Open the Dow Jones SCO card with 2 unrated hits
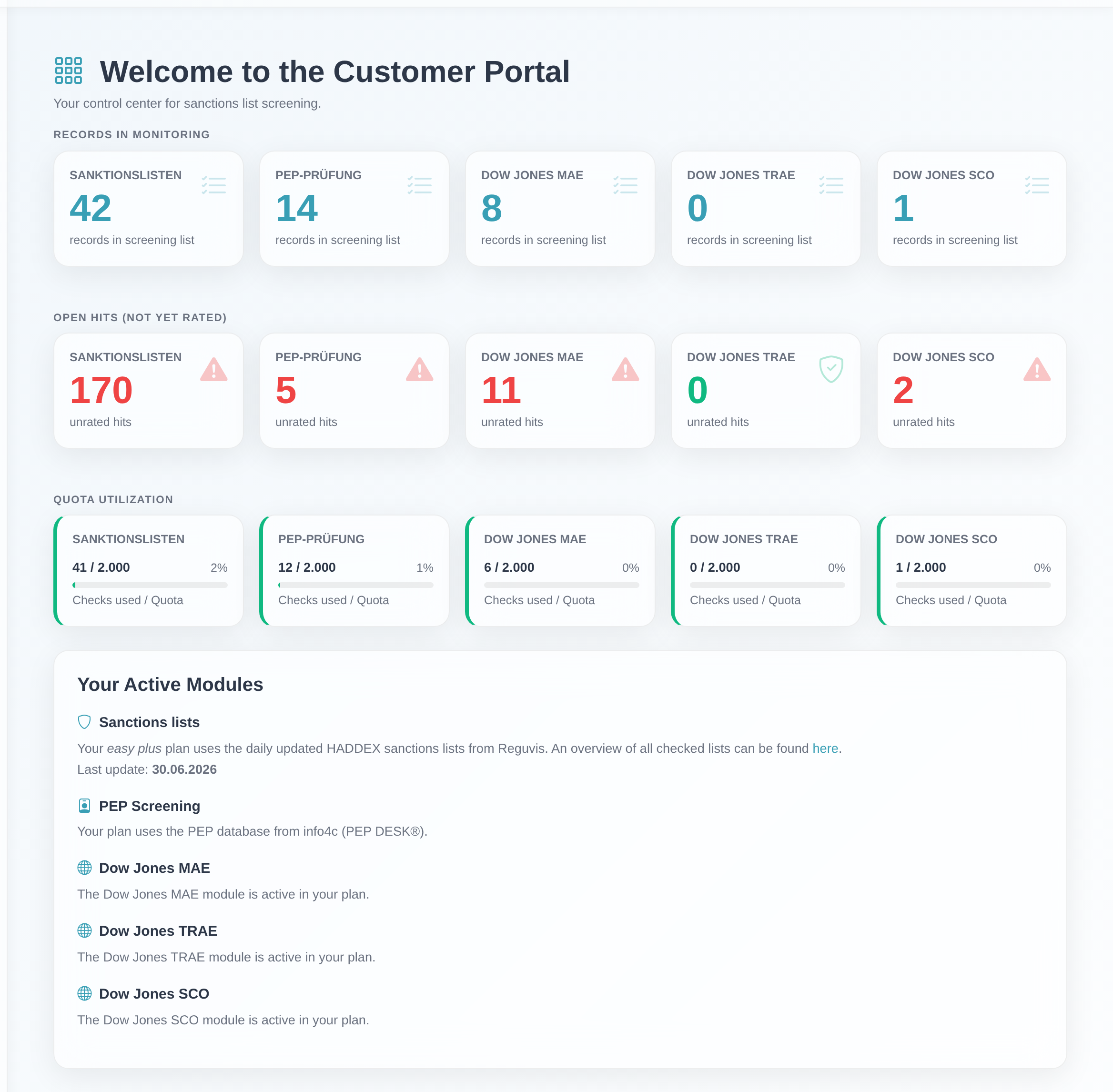The height and width of the screenshot is (1092, 1113). click(x=972, y=391)
